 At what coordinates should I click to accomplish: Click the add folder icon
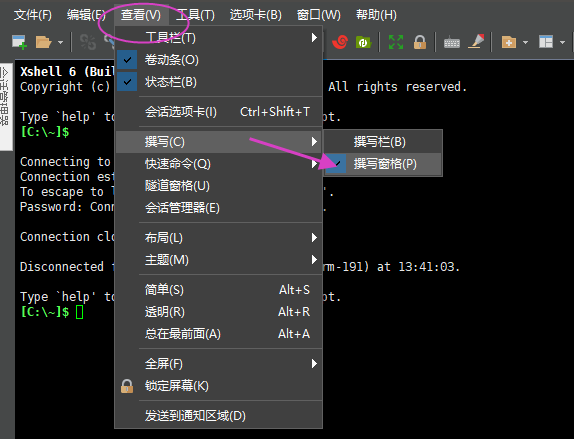509,42
